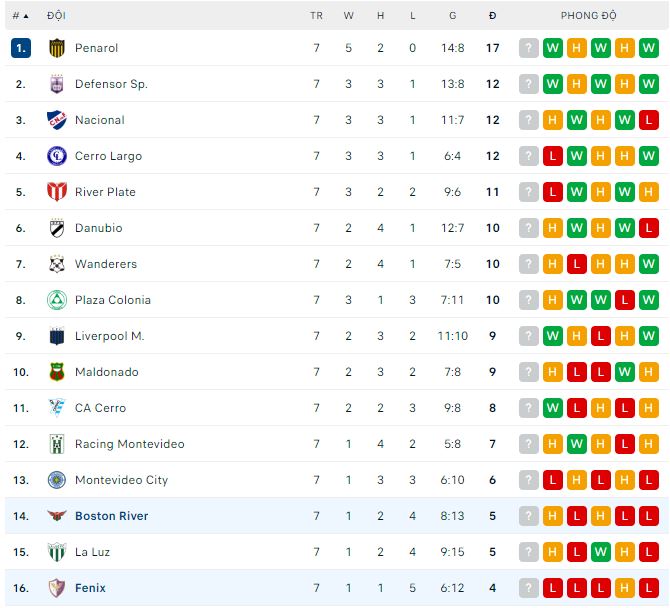The image size is (670, 608).
Task: Click the Danubio team logo
Action: tap(56, 228)
